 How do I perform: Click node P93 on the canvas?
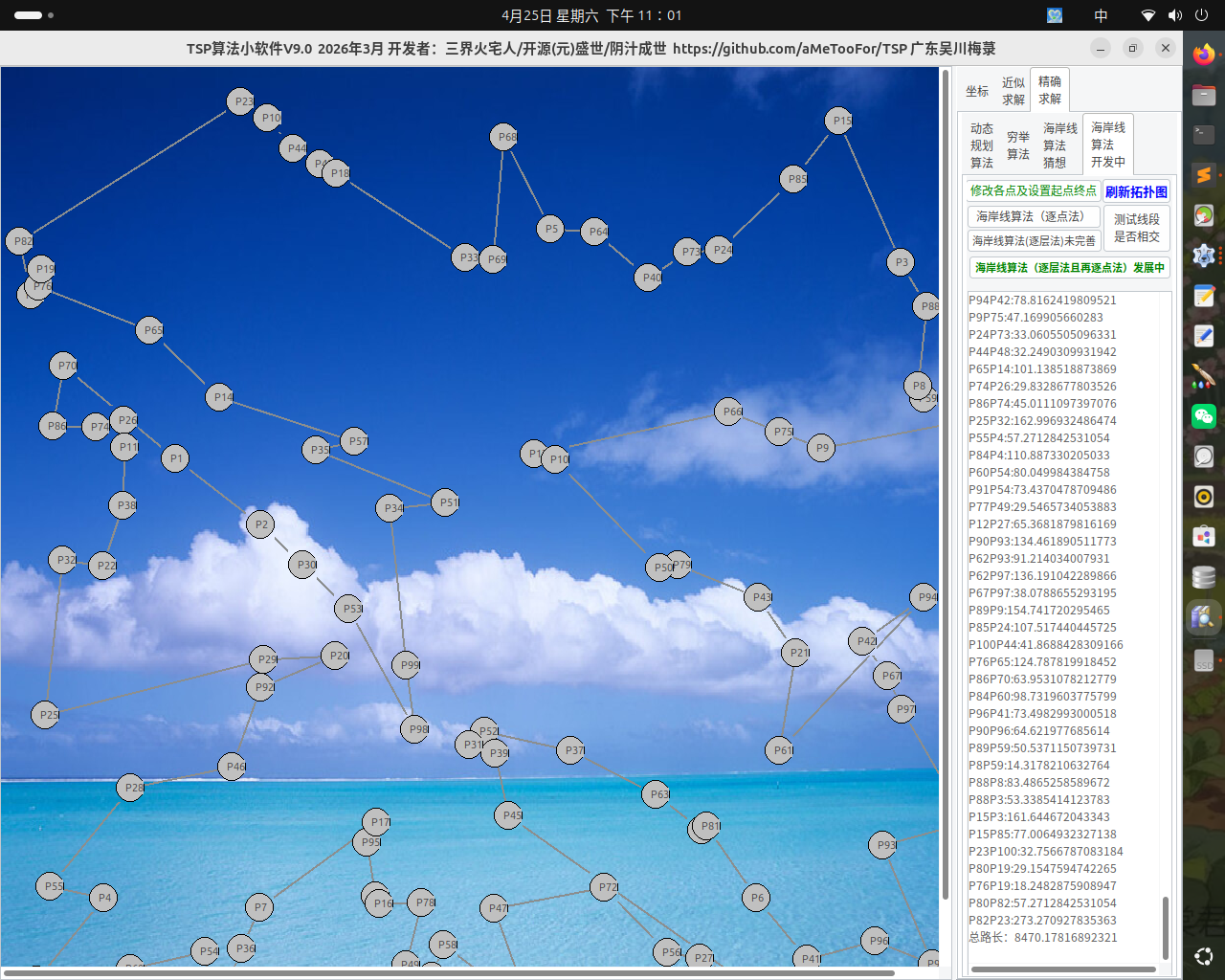(x=882, y=845)
